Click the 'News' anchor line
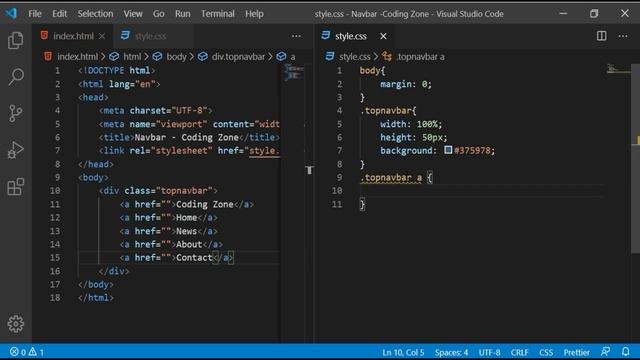Viewport: 640px width, 360px height. point(169,231)
